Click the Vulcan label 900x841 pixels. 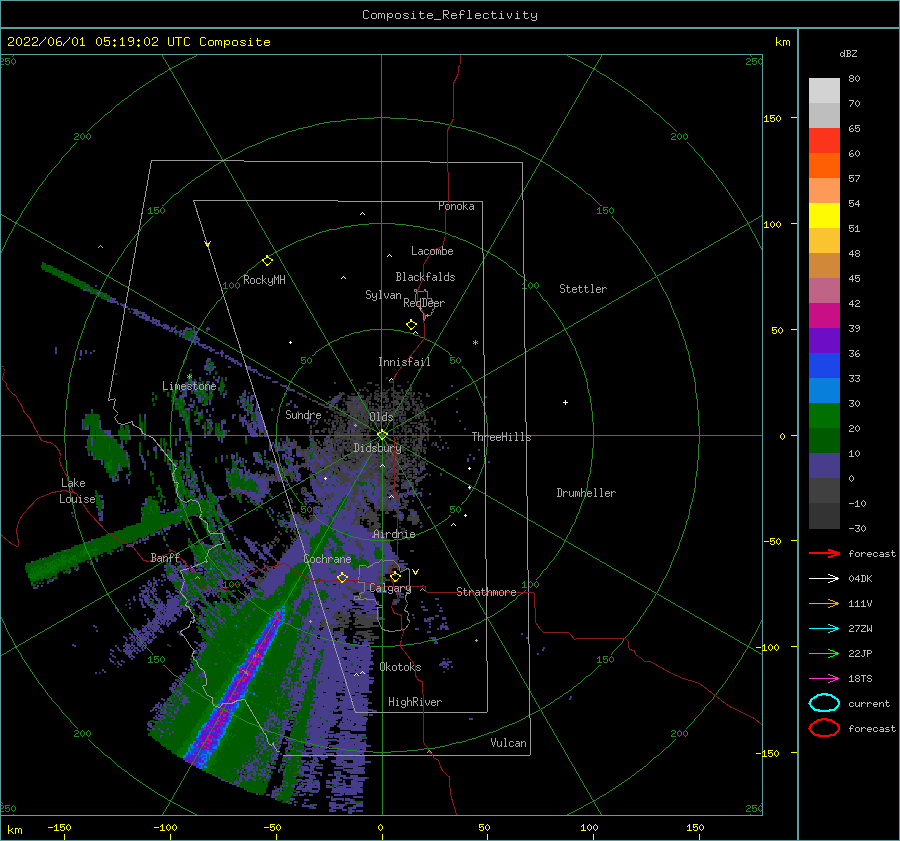(x=508, y=743)
